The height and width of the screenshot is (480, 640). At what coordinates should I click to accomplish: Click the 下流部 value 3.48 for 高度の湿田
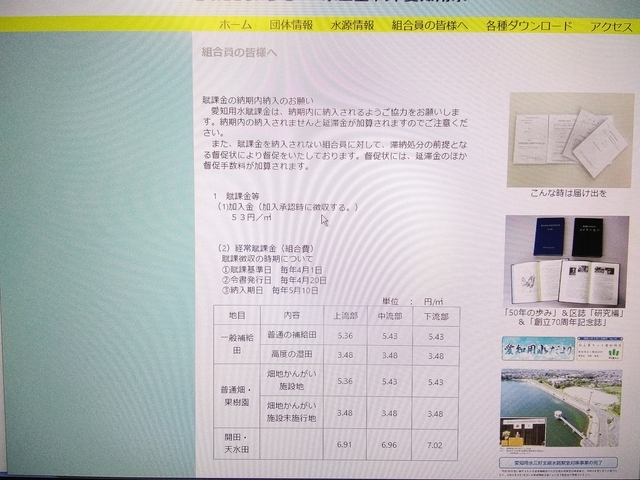tap(436, 356)
